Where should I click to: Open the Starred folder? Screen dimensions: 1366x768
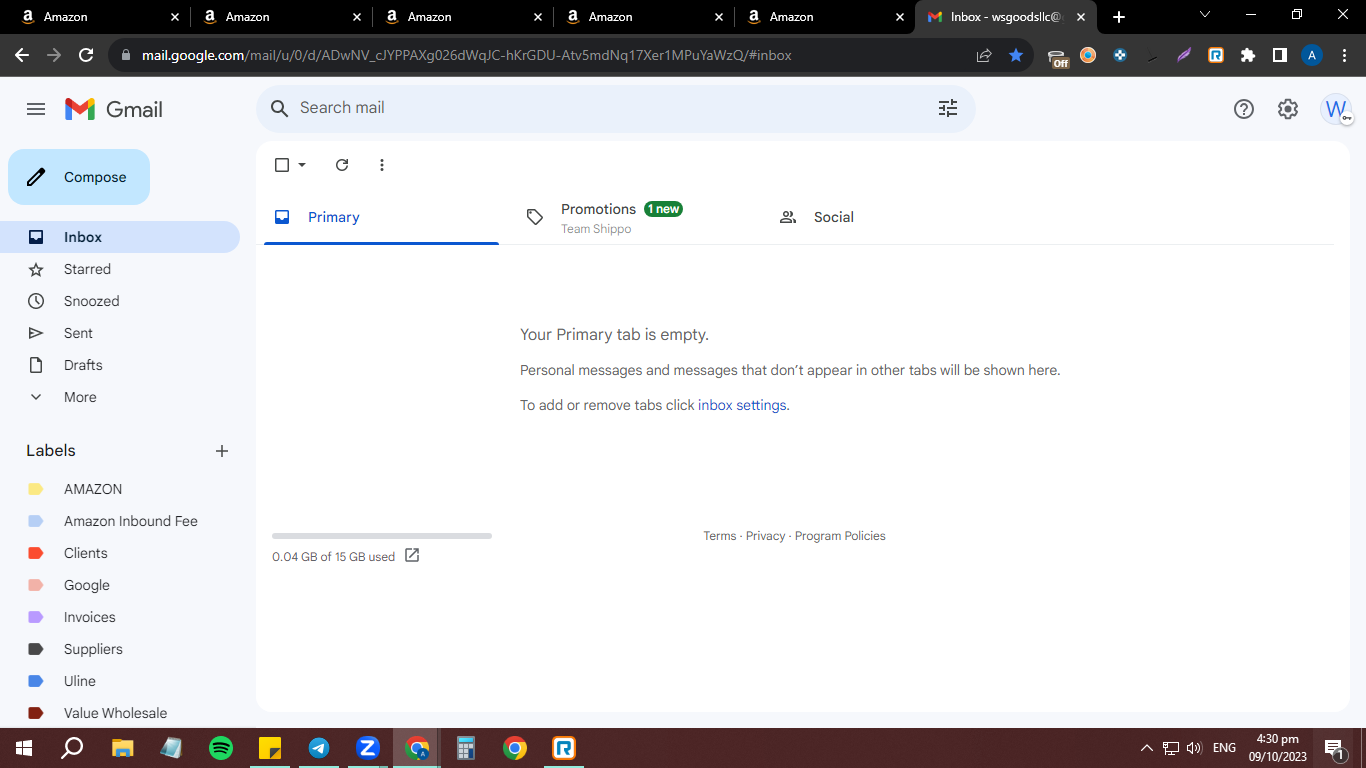[x=120, y=269]
